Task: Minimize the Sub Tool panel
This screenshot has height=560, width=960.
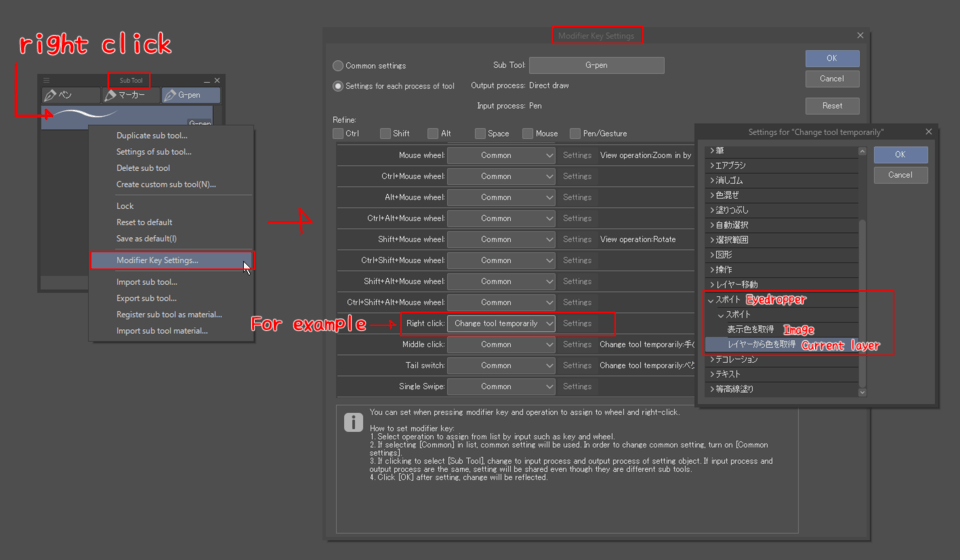Action: (x=205, y=80)
